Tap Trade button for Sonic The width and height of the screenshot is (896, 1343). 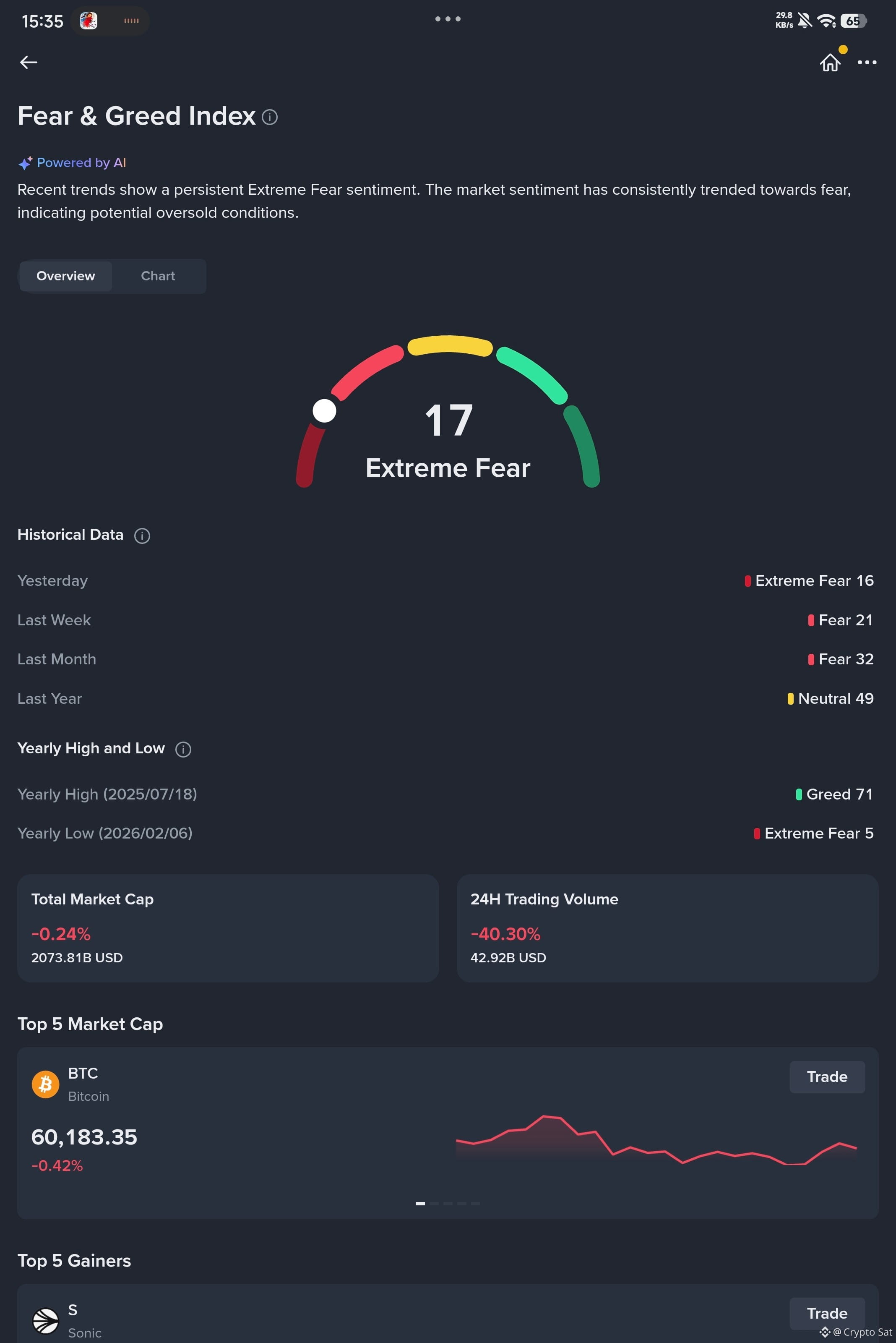[827, 1313]
